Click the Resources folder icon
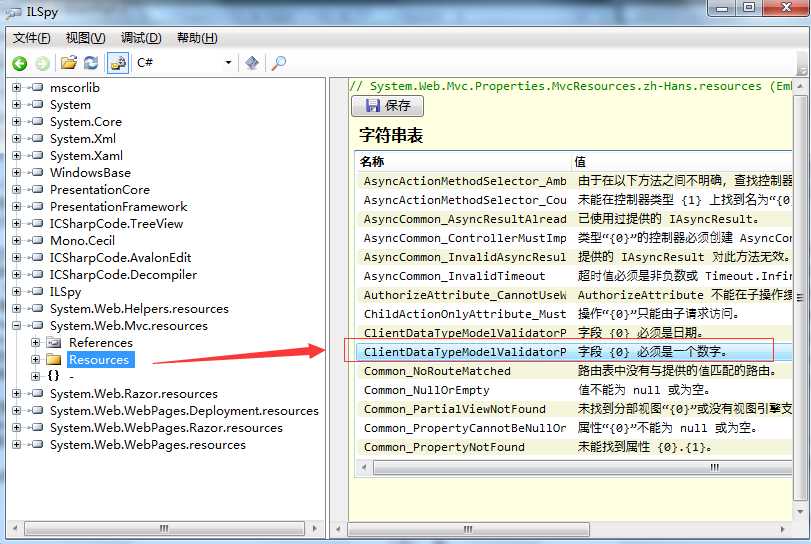This screenshot has width=811, height=544. pyautogui.click(x=54, y=359)
